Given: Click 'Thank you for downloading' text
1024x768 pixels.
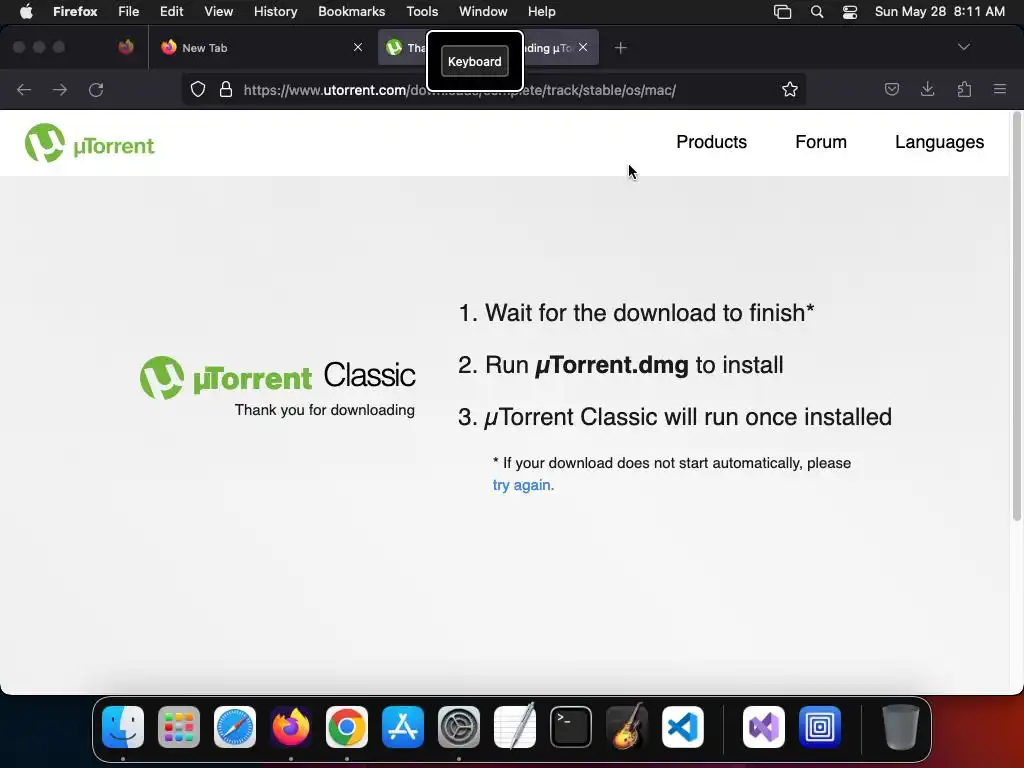Looking at the screenshot, I should [325, 410].
